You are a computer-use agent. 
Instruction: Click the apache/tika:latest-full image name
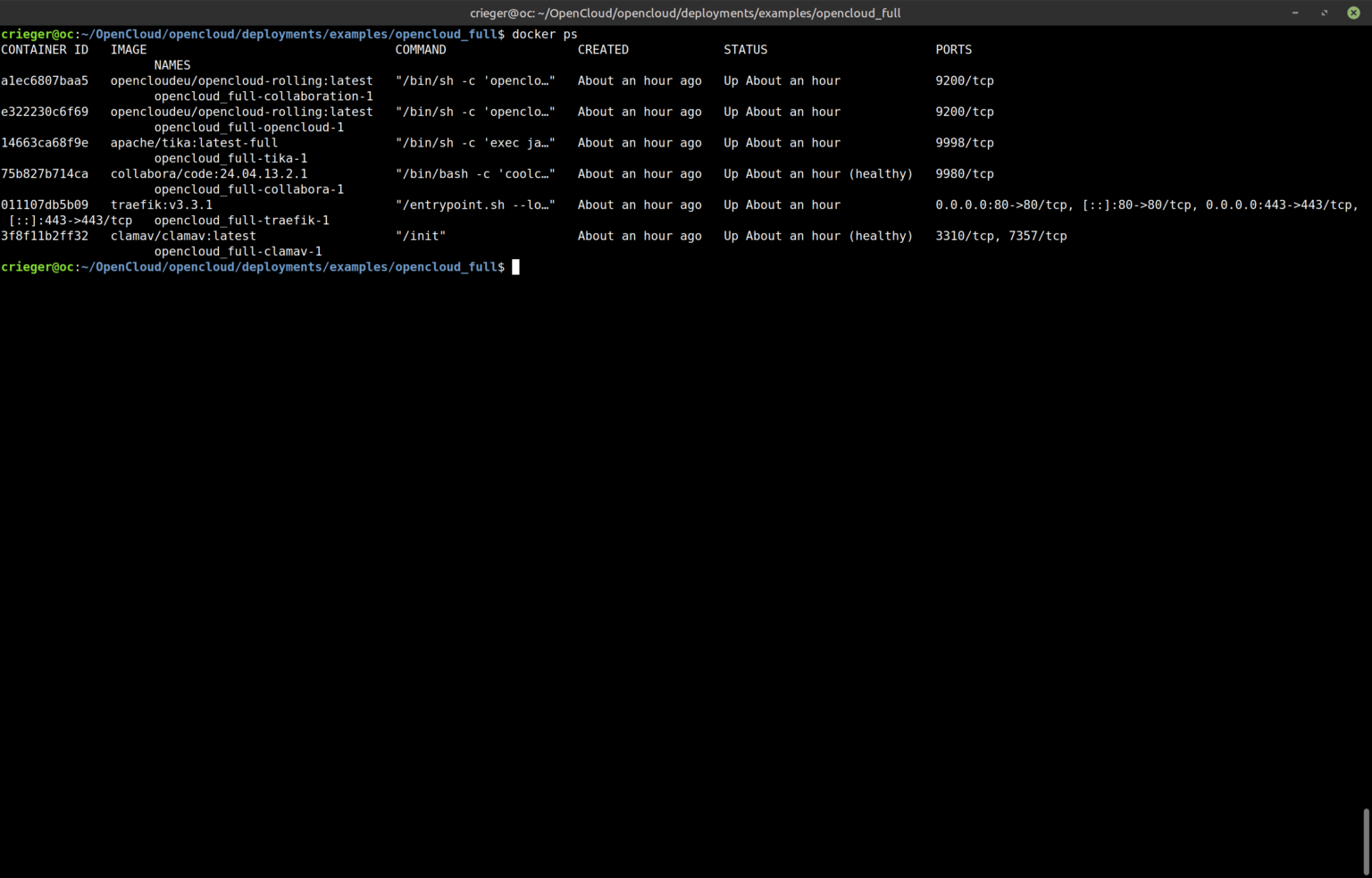tap(194, 143)
